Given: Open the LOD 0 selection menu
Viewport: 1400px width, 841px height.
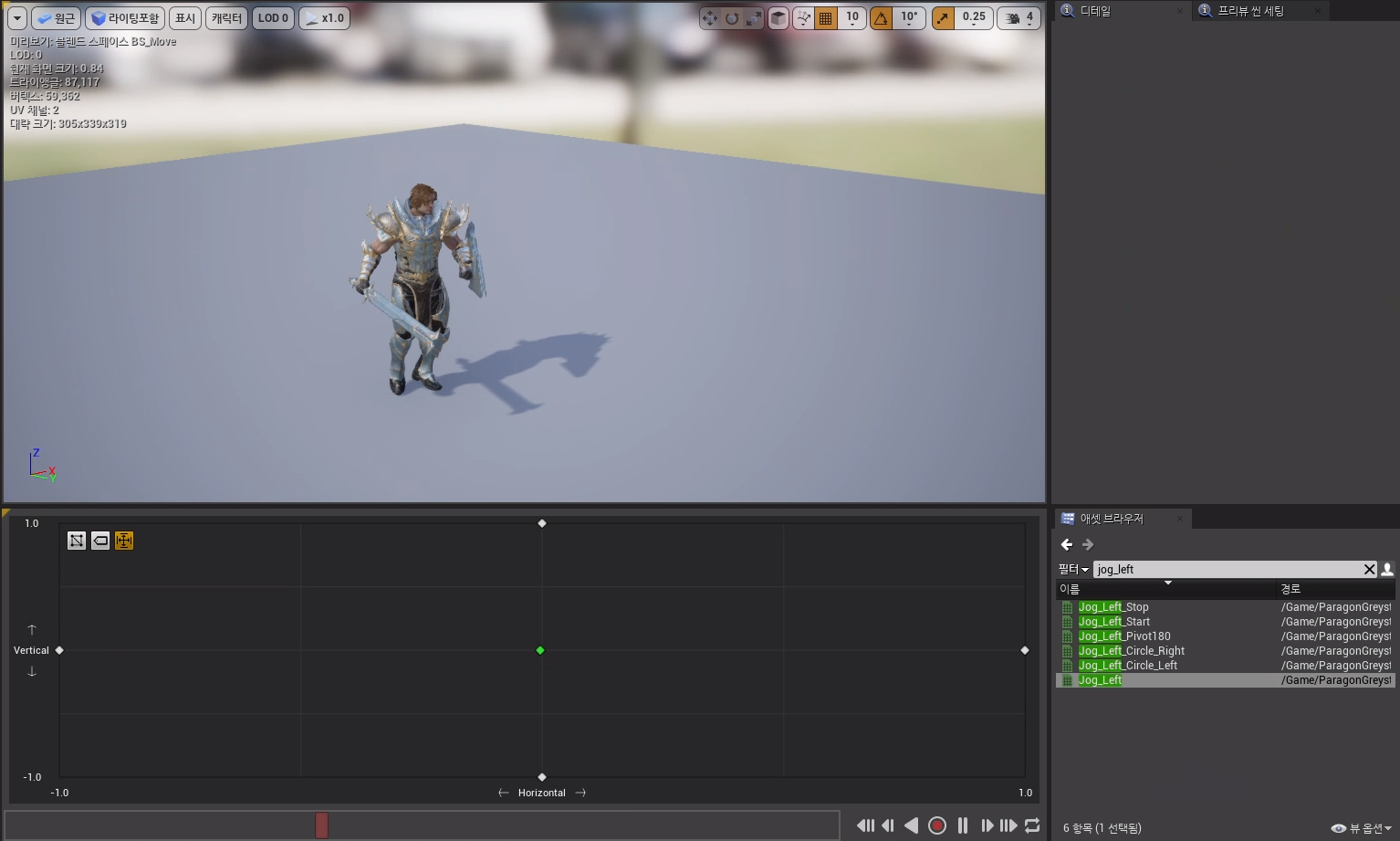Looking at the screenshot, I should coord(273,18).
